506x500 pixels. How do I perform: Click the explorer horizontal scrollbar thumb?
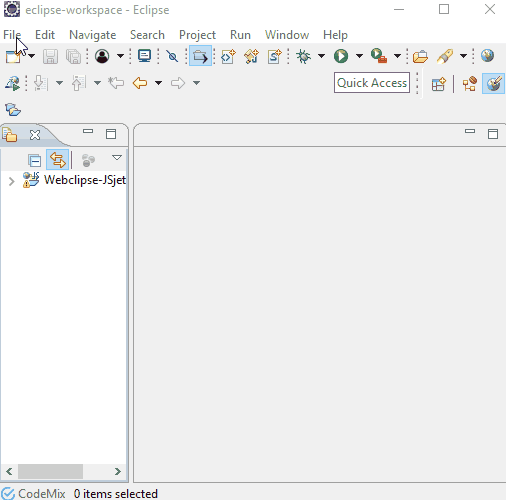(x=50, y=471)
